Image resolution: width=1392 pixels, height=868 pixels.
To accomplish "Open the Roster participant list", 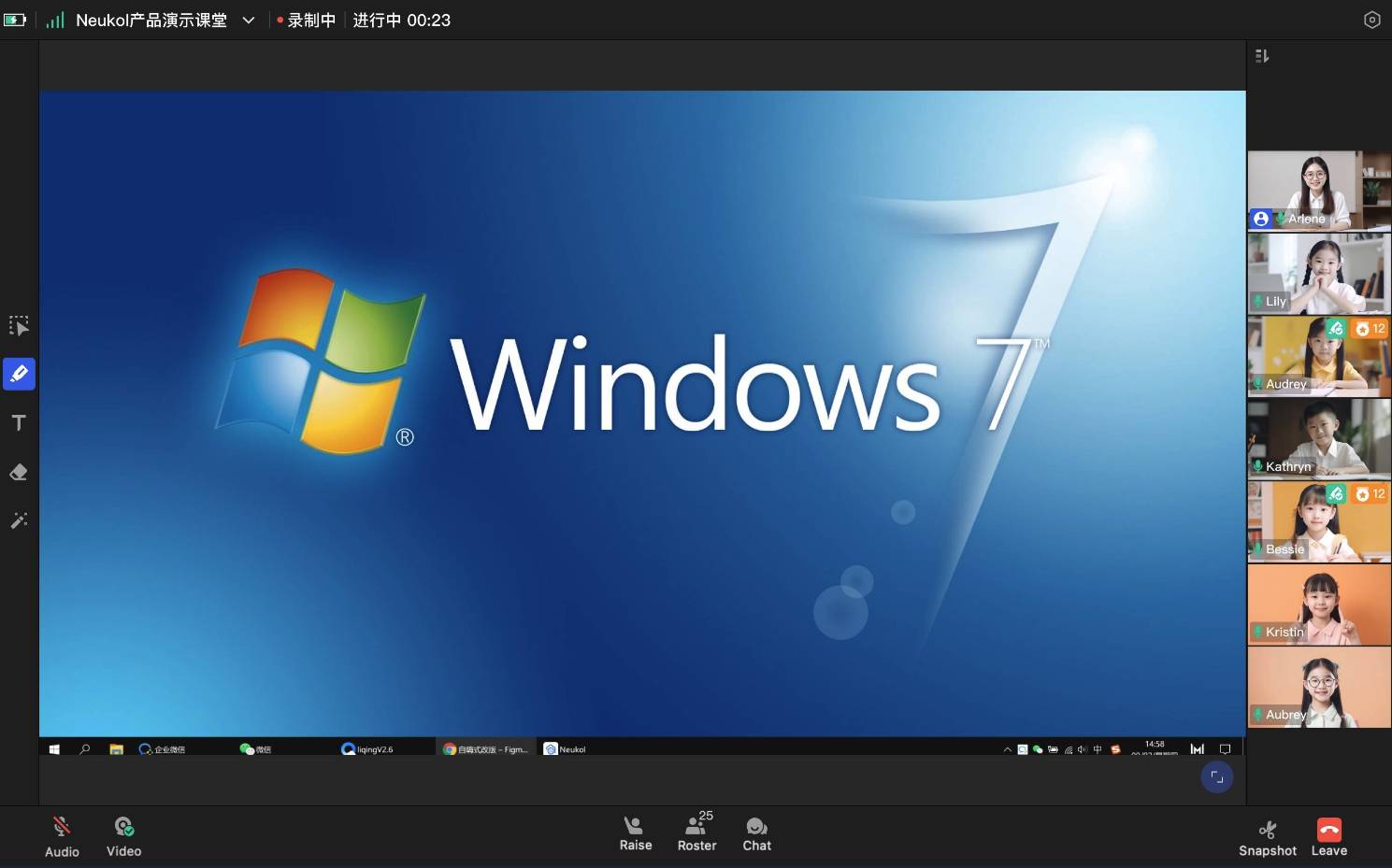I will pos(697,832).
